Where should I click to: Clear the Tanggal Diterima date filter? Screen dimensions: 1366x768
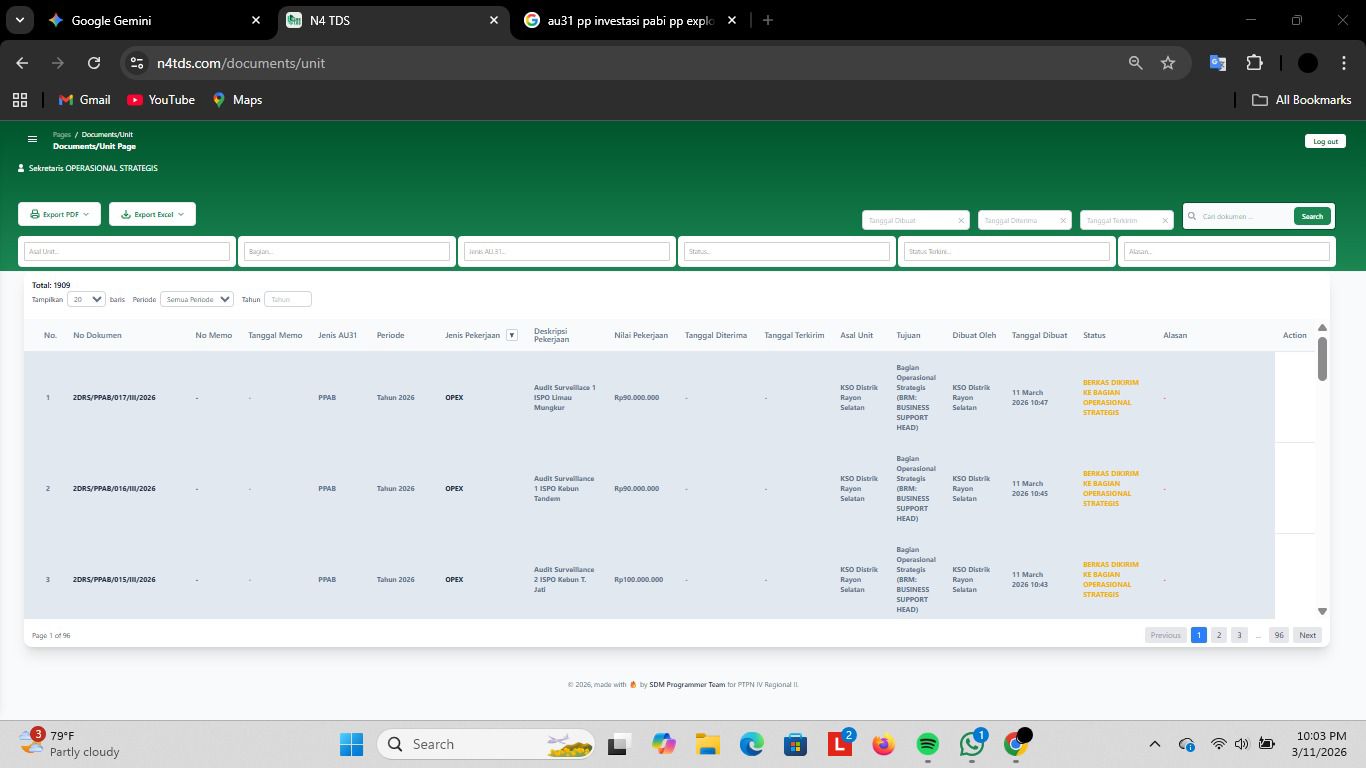[x=1062, y=220]
